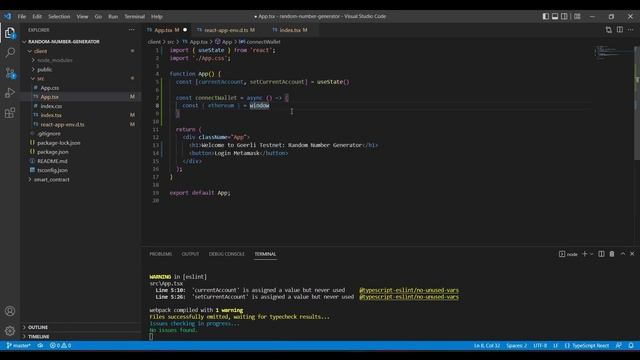Switch to the Problems panel tab
Viewport: 640px width, 360px height.
click(x=160, y=254)
